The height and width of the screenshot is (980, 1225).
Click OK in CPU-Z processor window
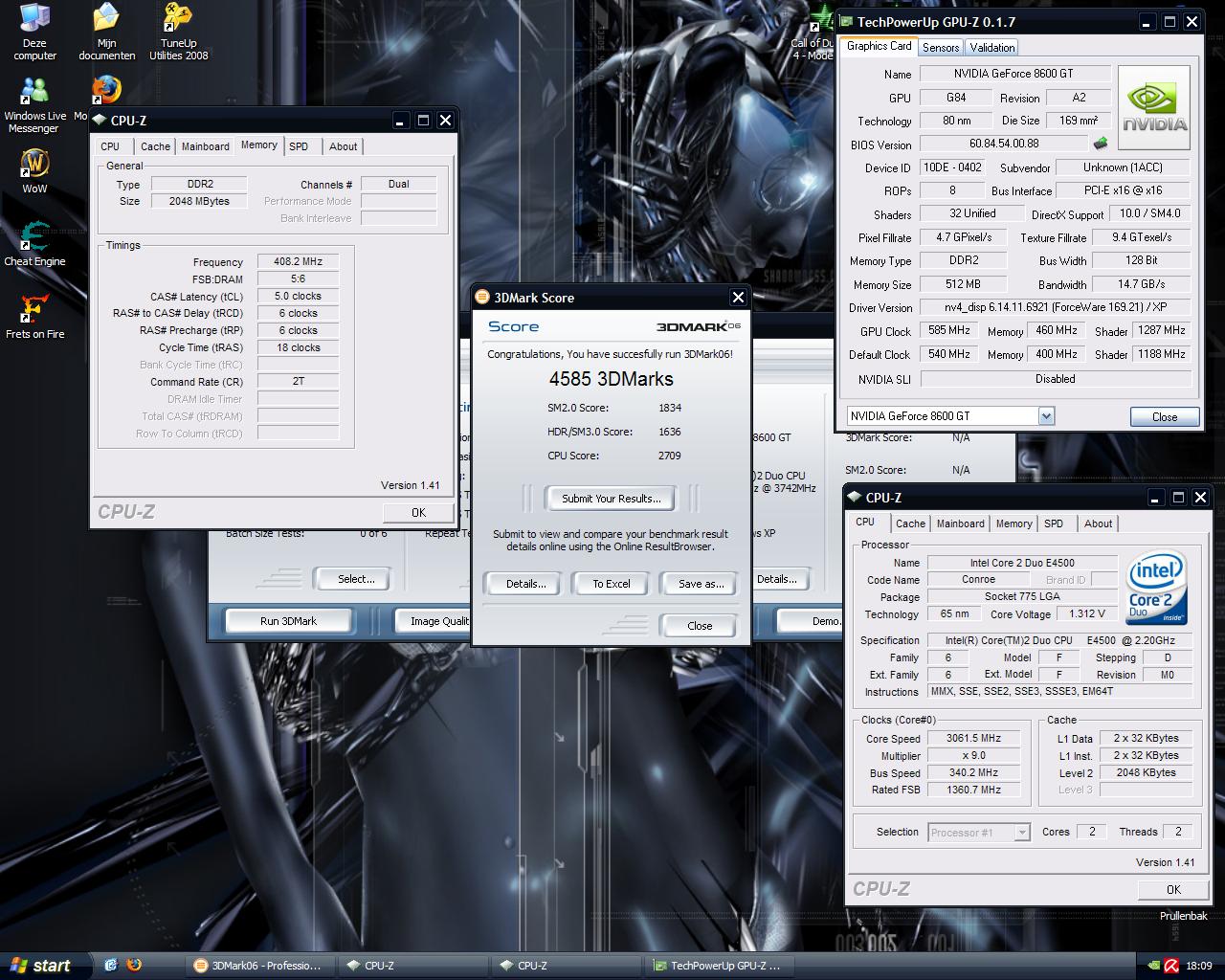click(1173, 890)
